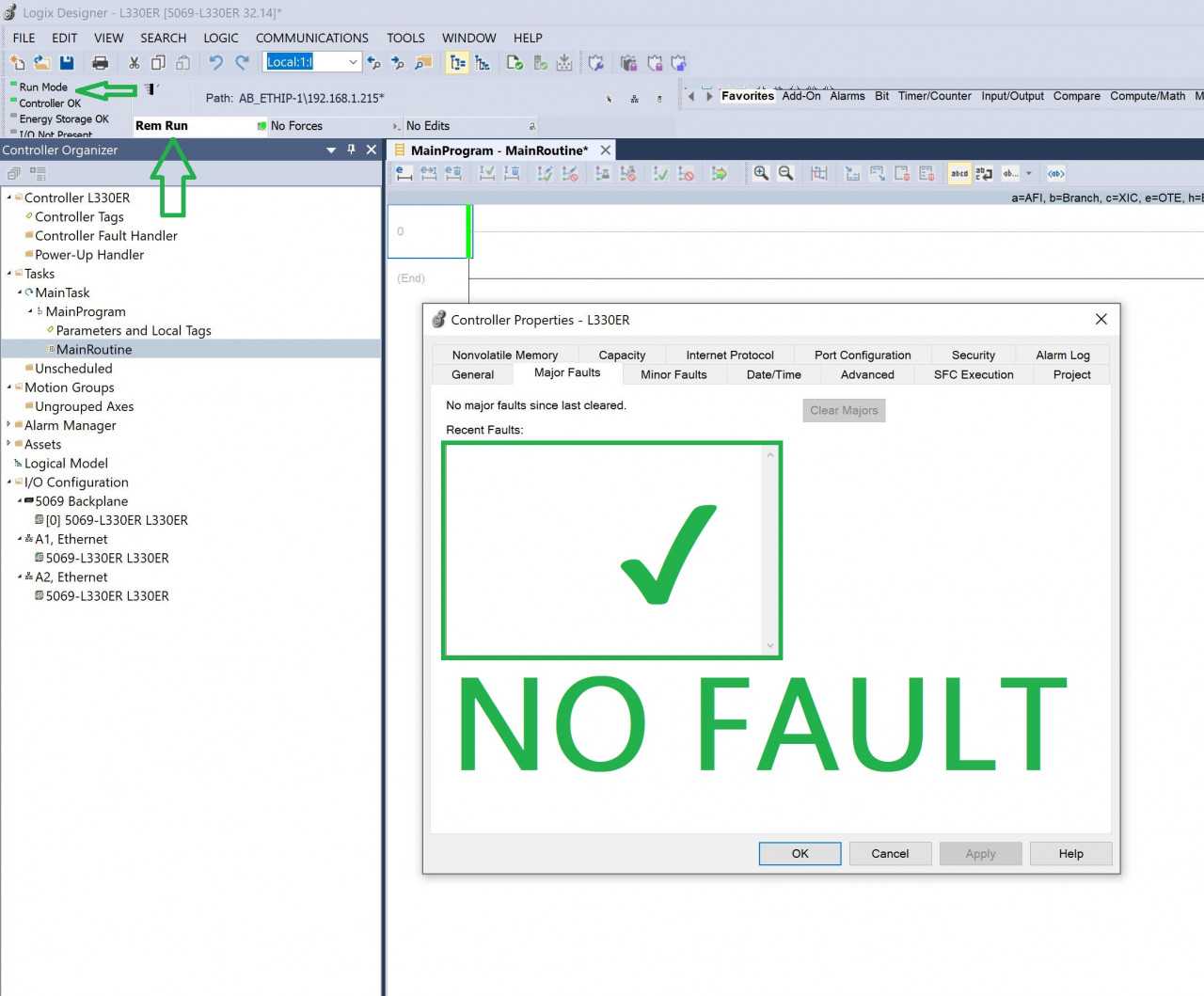Screen dimensions: 1204x996
Task: Click the Who Active network icon beside path
Action: point(634,99)
